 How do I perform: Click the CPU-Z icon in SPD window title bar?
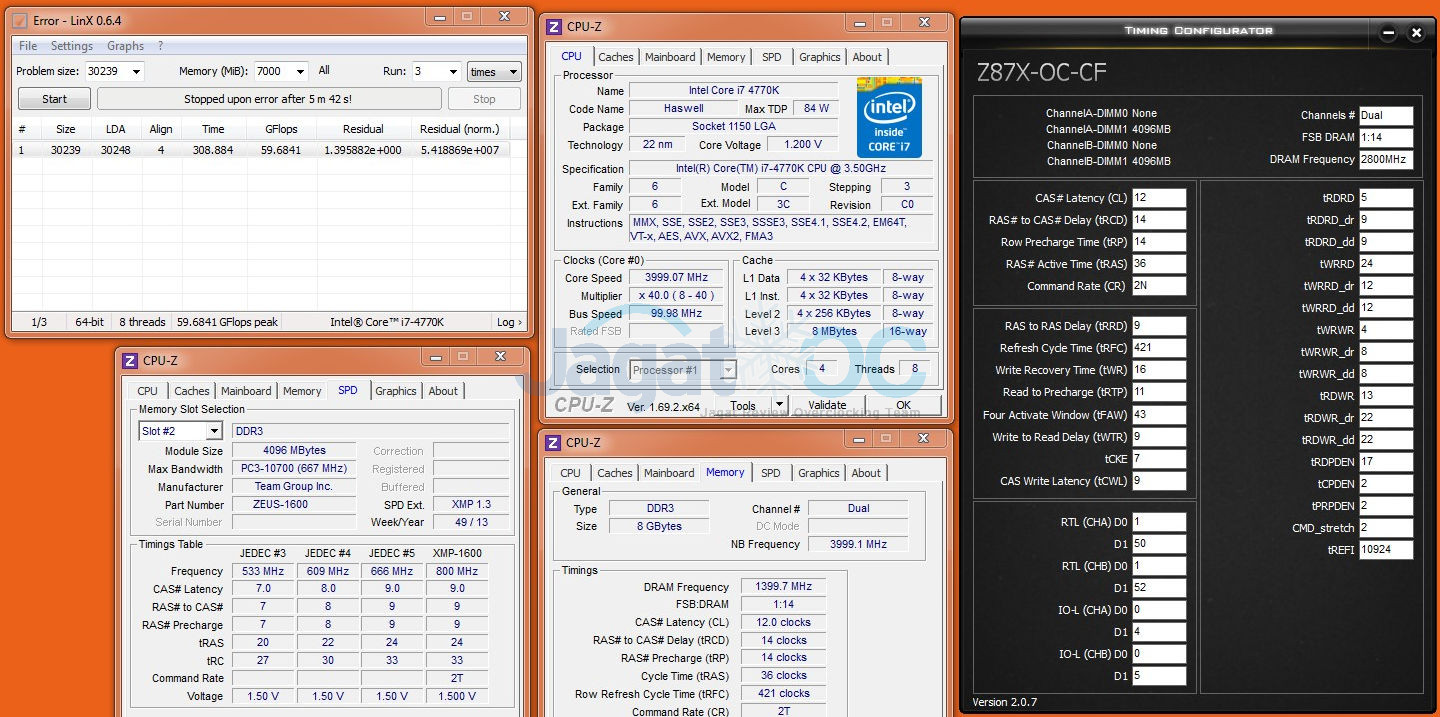pos(129,361)
